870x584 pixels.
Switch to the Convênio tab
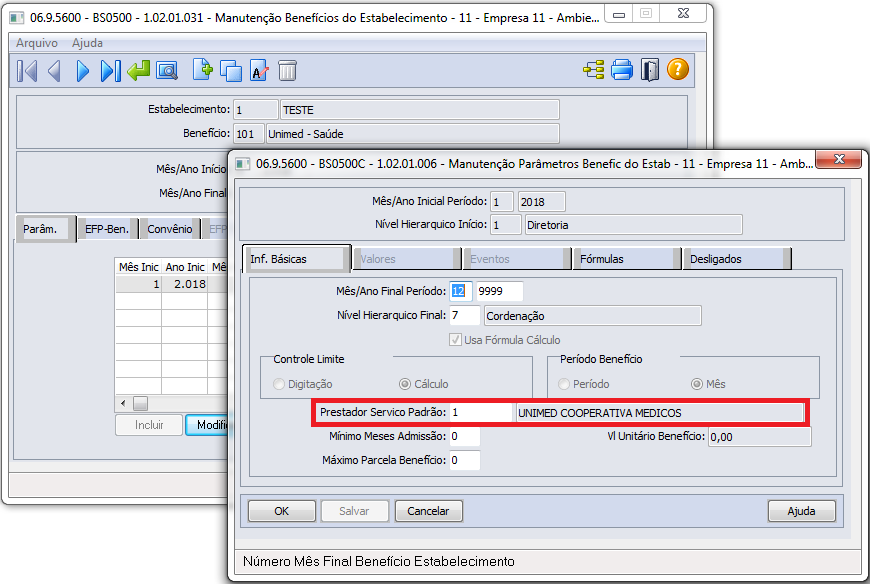tap(170, 228)
